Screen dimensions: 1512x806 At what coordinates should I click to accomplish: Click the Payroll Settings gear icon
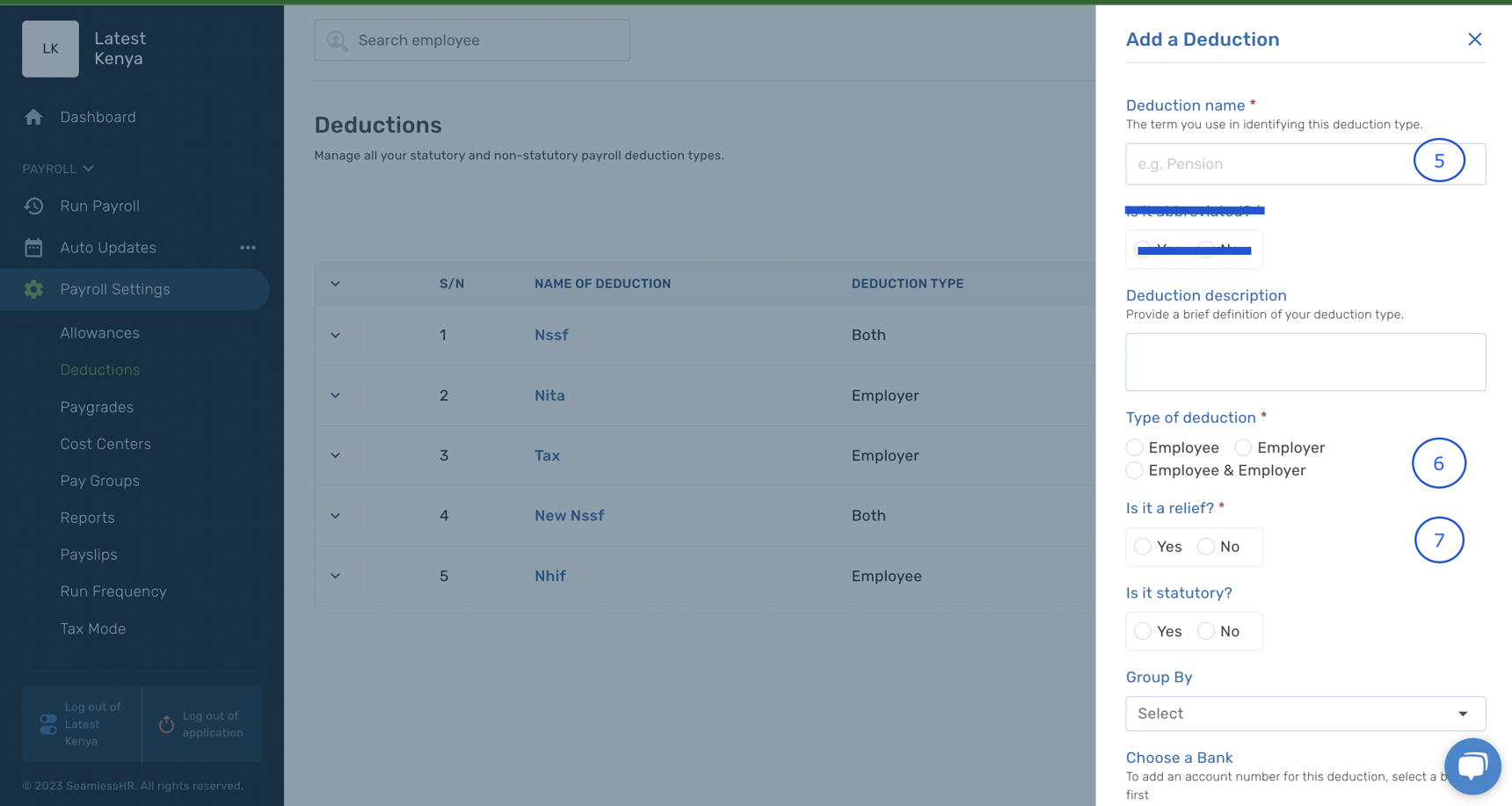click(x=33, y=289)
